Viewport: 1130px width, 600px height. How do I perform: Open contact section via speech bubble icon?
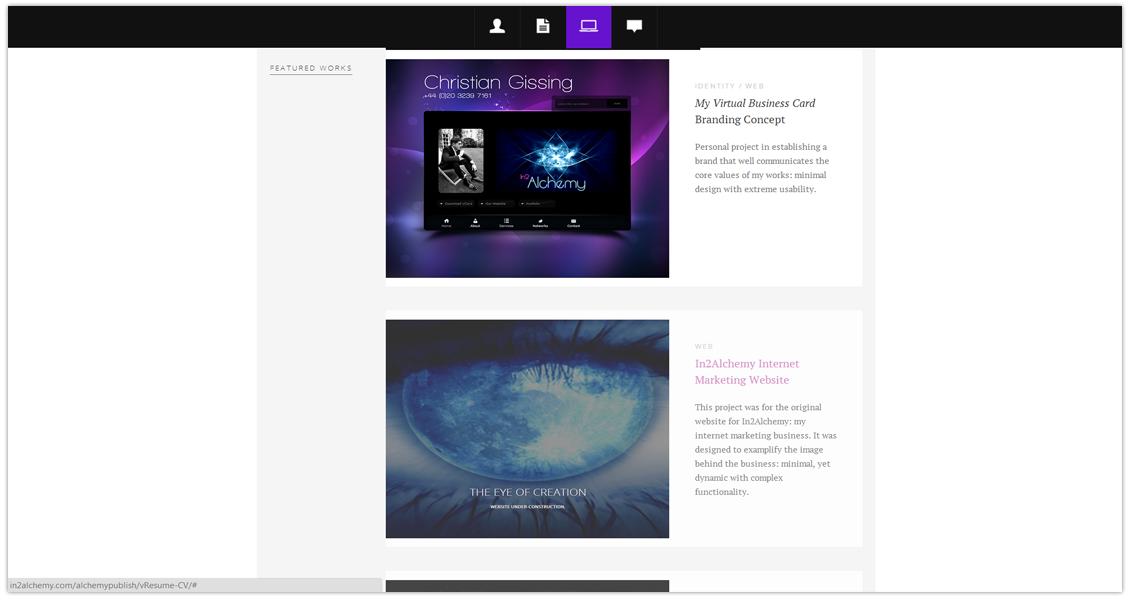click(634, 27)
